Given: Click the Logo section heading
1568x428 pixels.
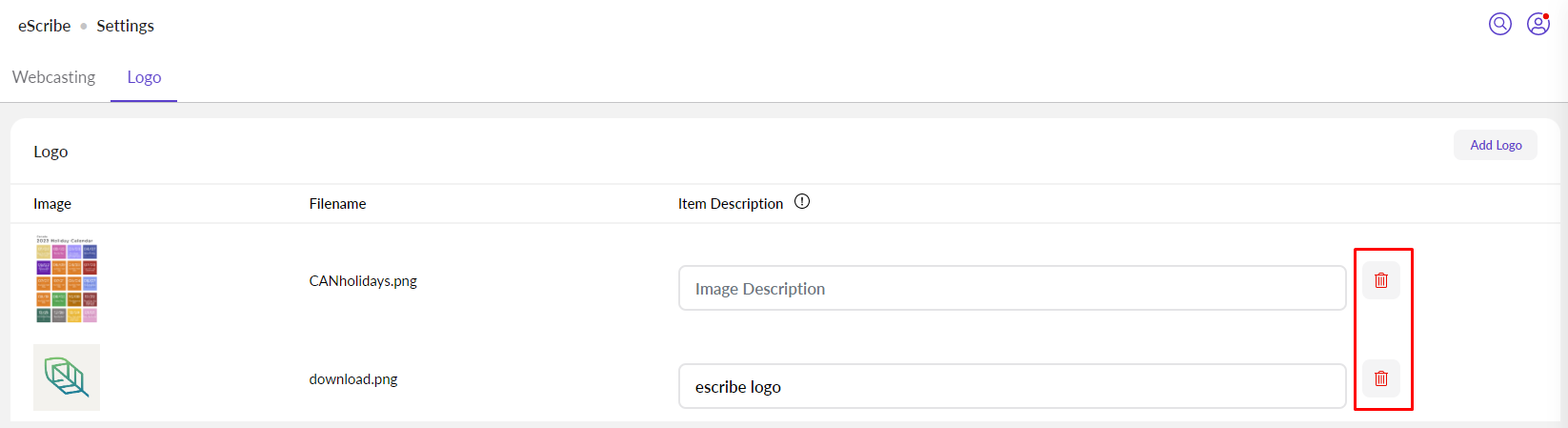Looking at the screenshot, I should coord(50,152).
